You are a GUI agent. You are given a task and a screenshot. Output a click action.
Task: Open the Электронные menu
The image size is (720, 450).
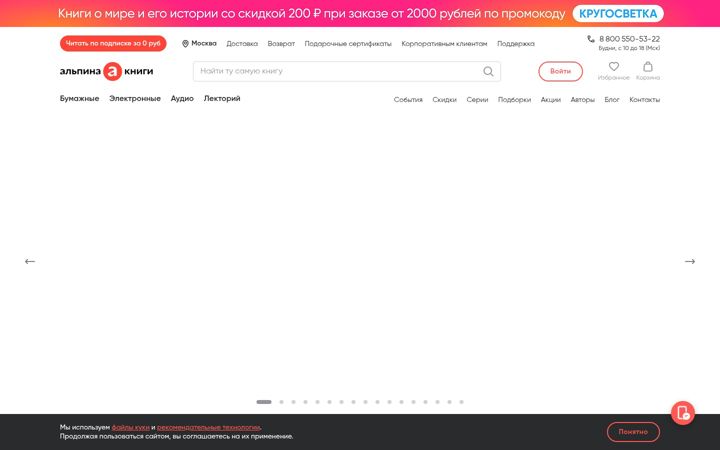point(135,98)
